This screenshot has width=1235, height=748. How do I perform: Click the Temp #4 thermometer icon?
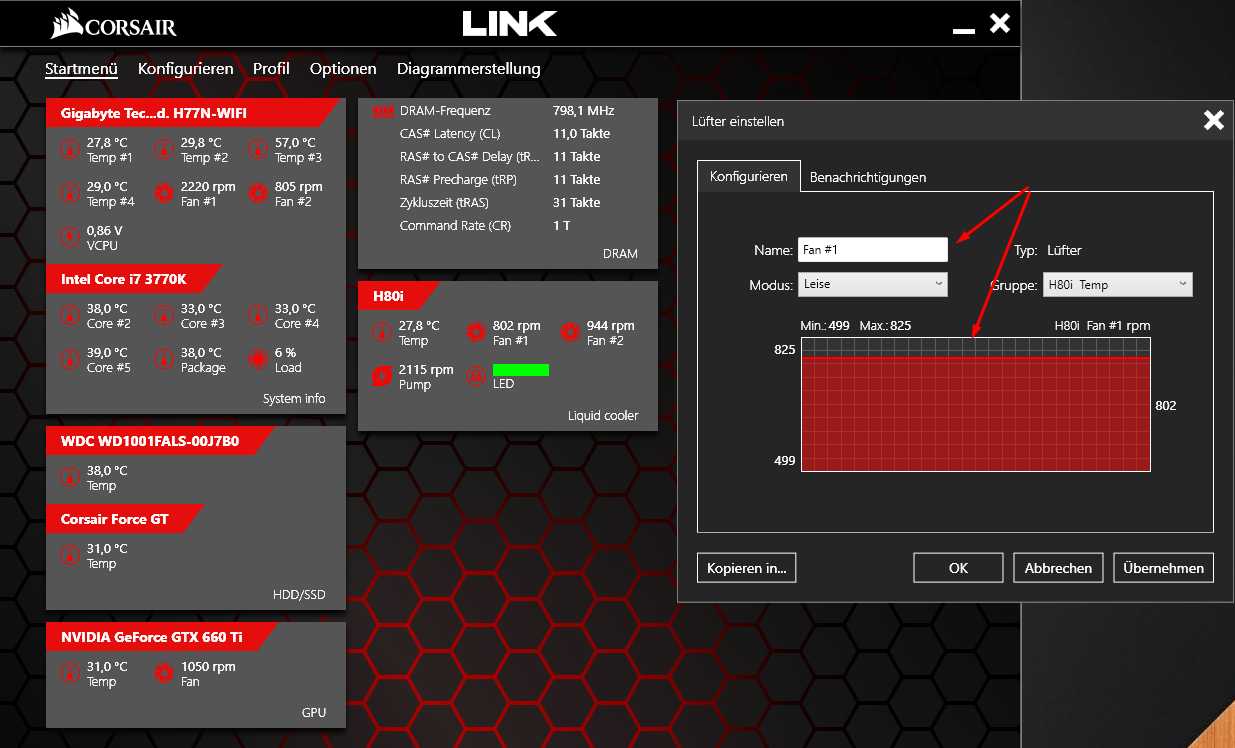[69, 194]
